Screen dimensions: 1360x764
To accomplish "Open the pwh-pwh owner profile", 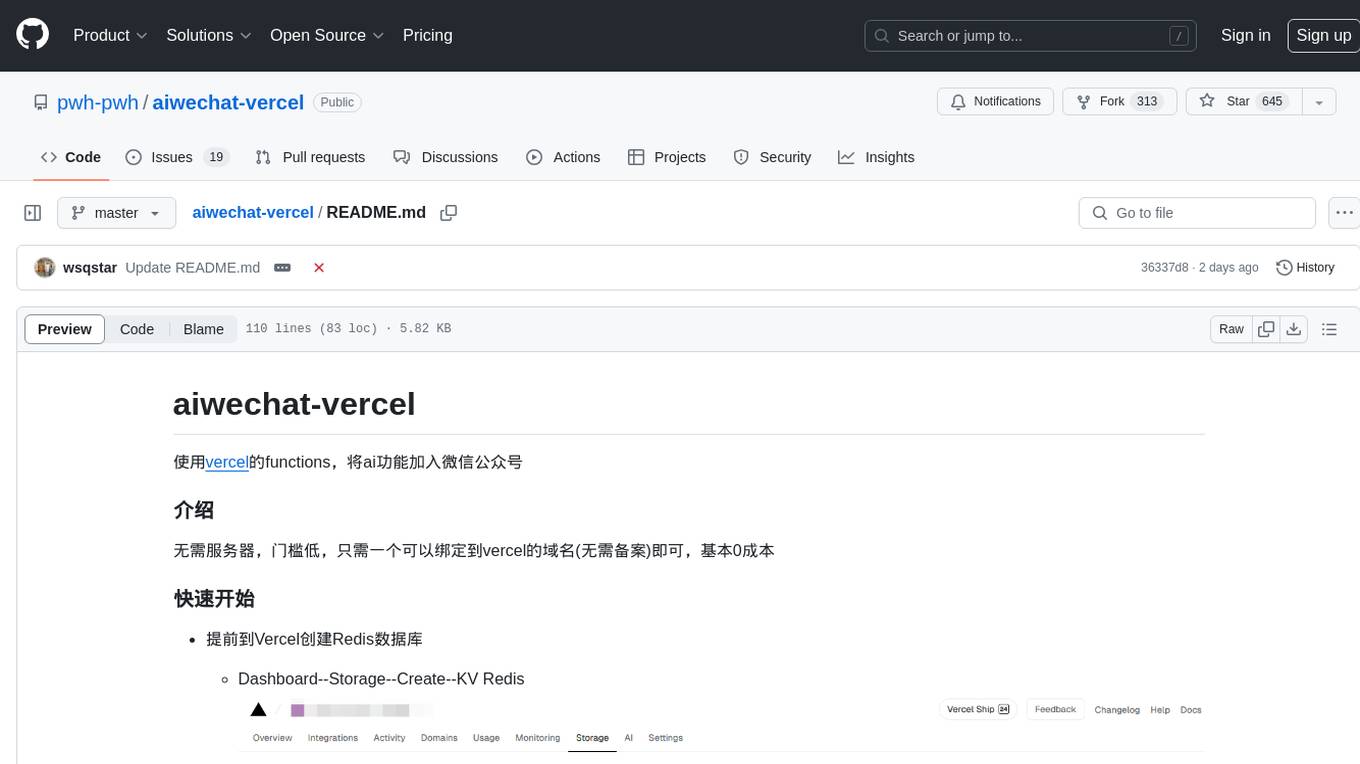I will coord(98,102).
